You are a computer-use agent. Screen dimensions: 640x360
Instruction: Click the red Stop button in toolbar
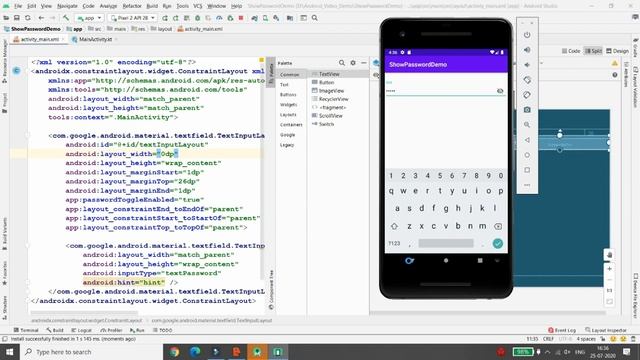[241, 18]
